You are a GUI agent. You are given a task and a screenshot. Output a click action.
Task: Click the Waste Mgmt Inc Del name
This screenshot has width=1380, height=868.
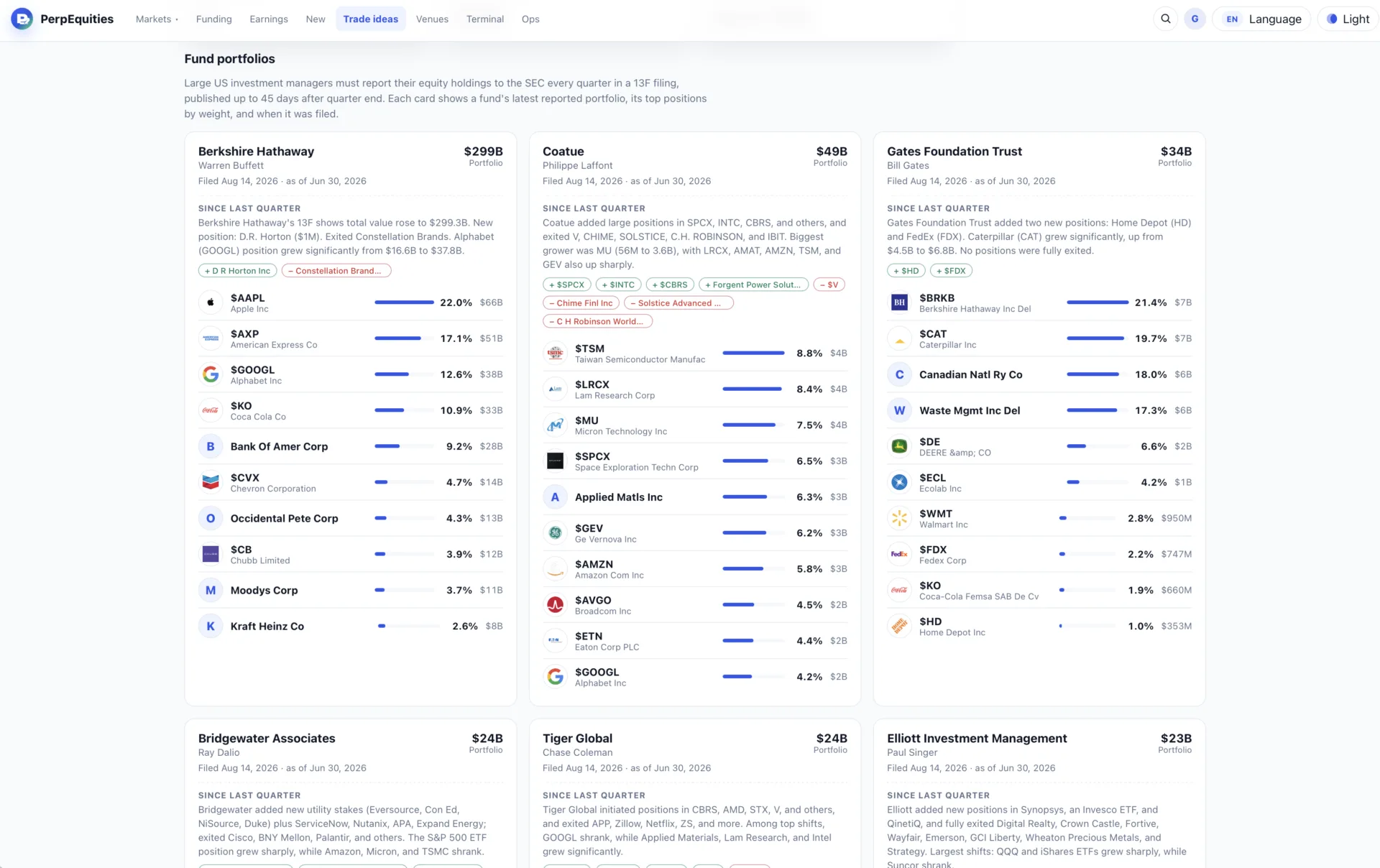[x=970, y=410]
